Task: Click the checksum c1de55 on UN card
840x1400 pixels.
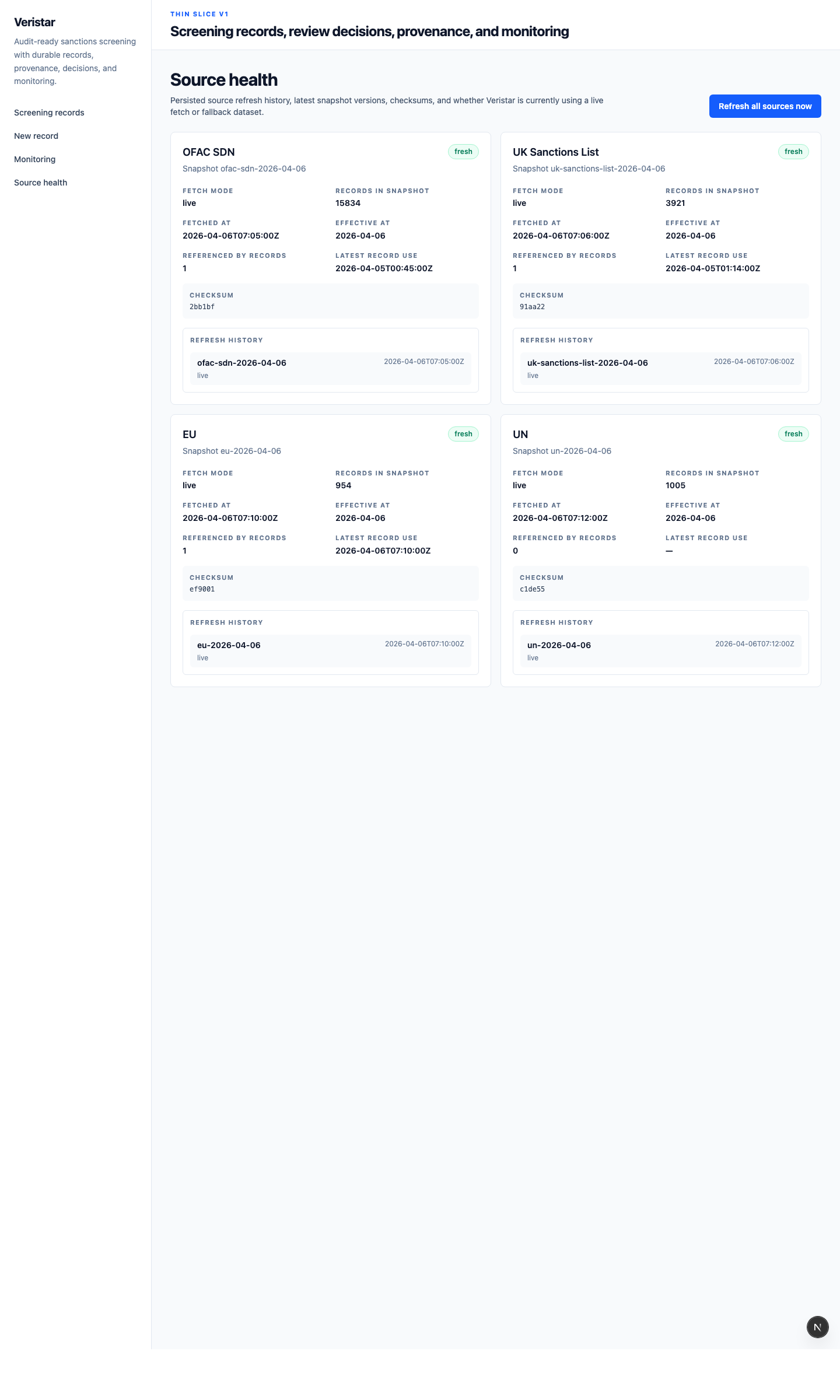Action: (x=532, y=589)
